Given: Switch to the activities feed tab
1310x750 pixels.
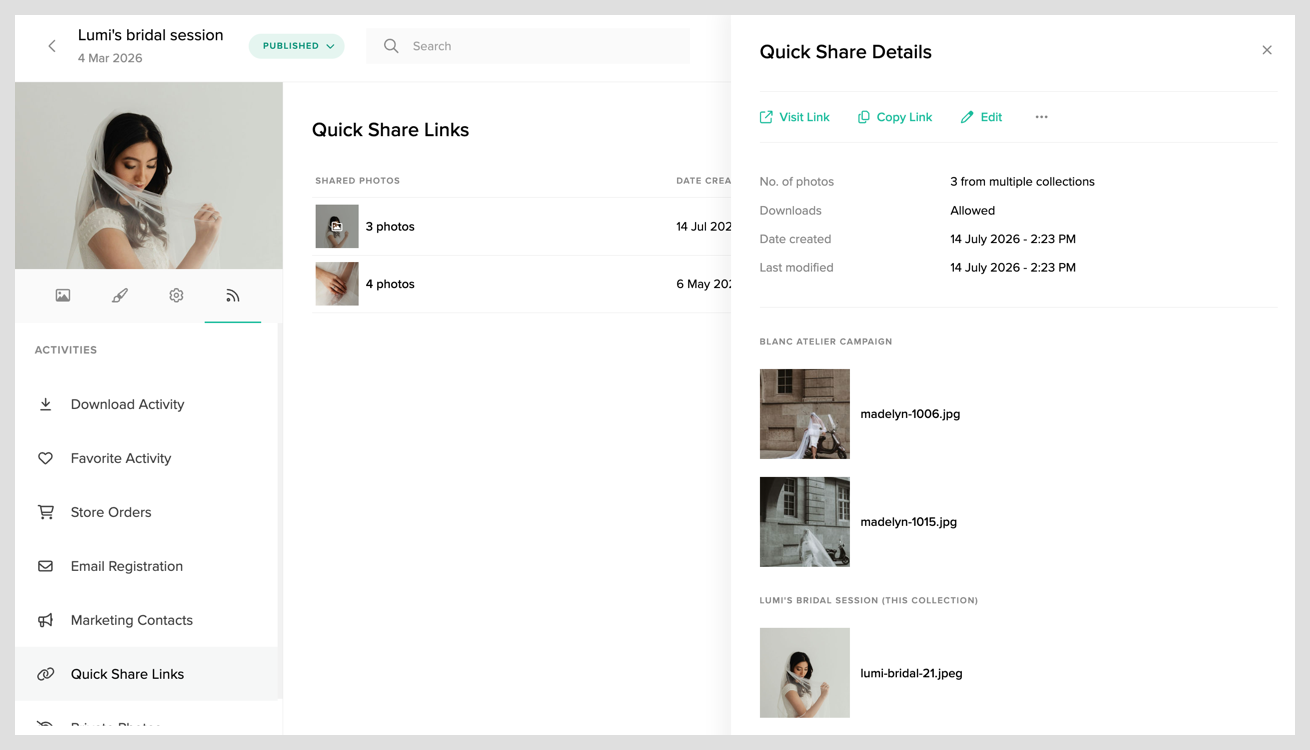Looking at the screenshot, I should [x=233, y=296].
